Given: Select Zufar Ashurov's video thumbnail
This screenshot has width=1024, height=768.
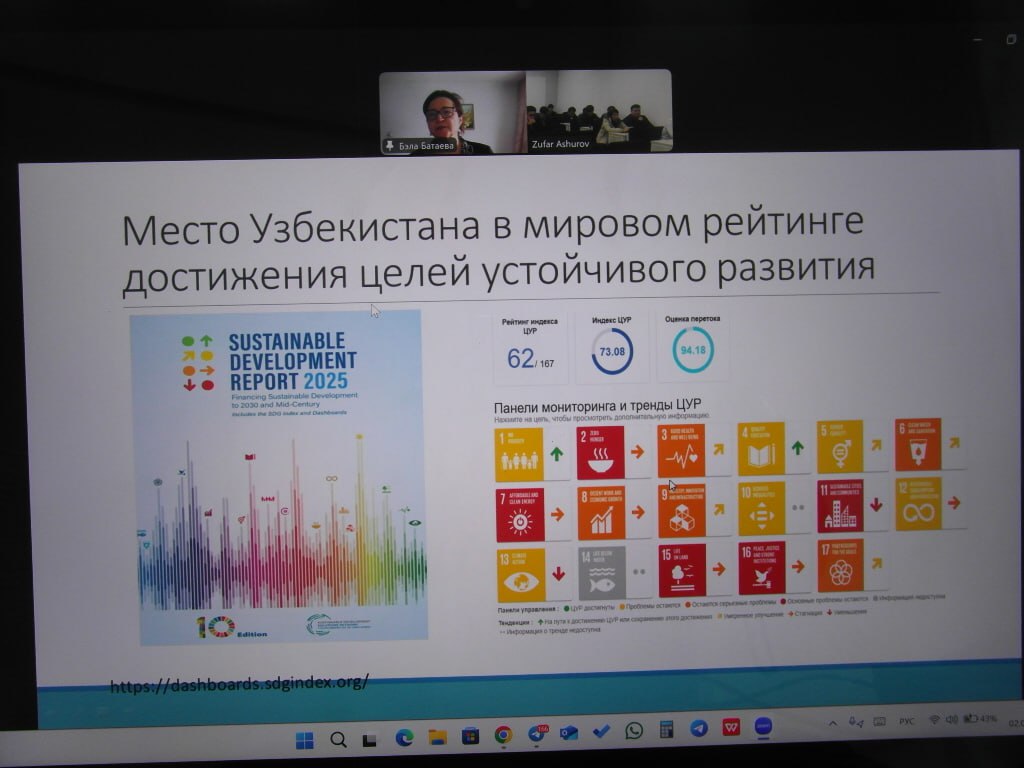Looking at the screenshot, I should (599, 112).
